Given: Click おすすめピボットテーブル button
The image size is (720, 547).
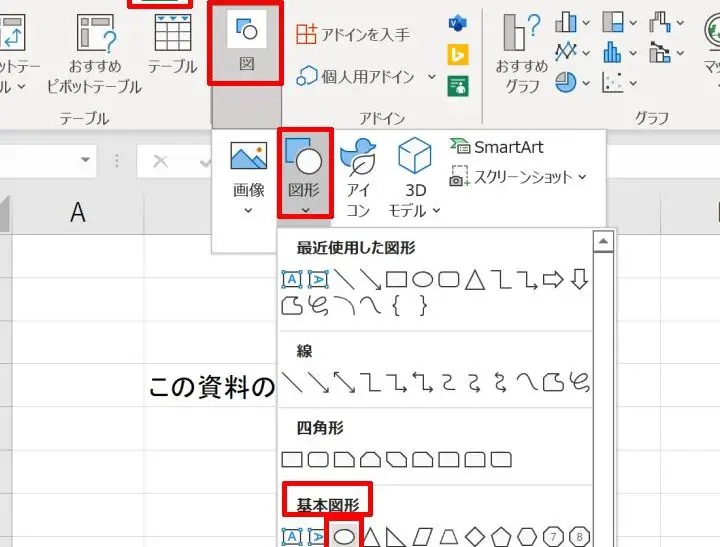Looking at the screenshot, I should pos(95,53).
